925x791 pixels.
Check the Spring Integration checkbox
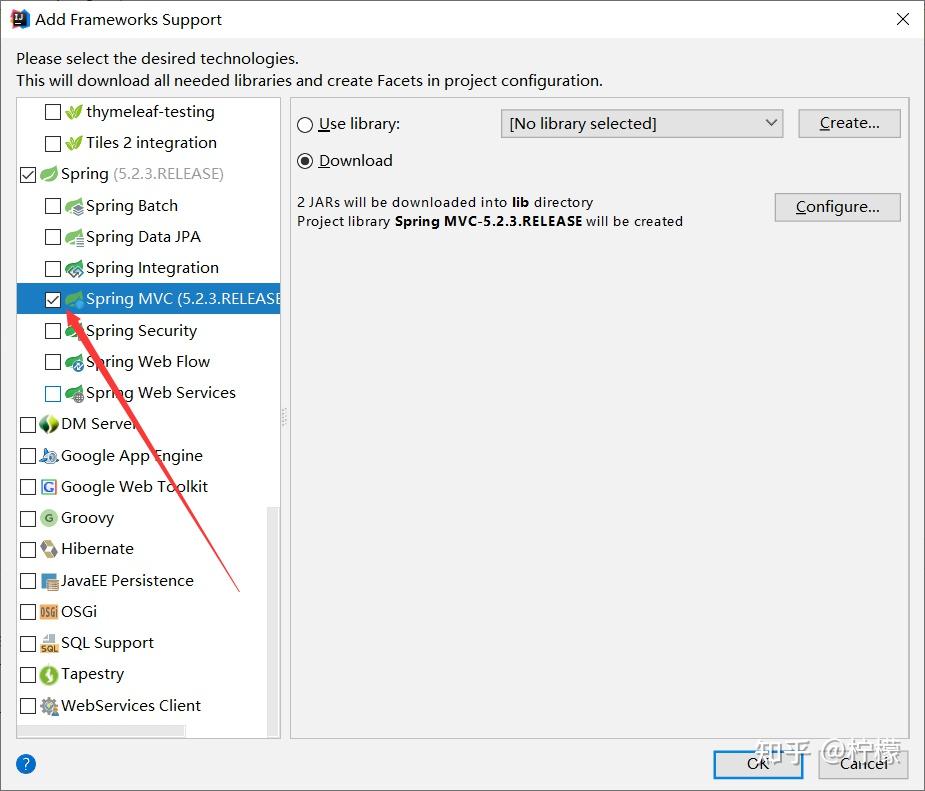pyautogui.click(x=53, y=268)
